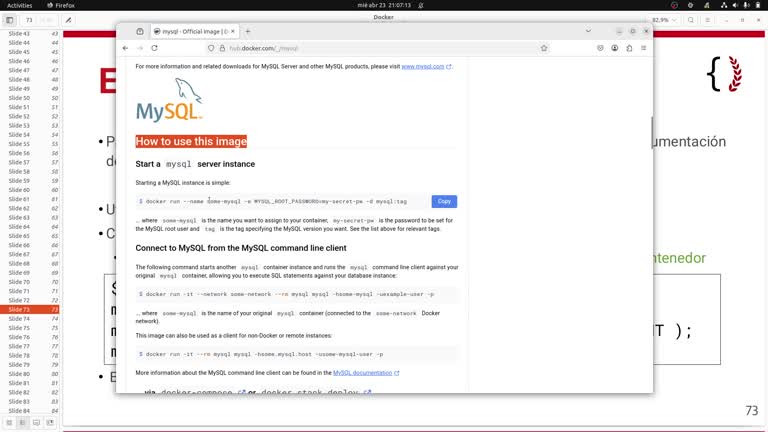The height and width of the screenshot is (432, 768).
Task: Switch sidebar to thumbnails view
Action: (x=9, y=422)
